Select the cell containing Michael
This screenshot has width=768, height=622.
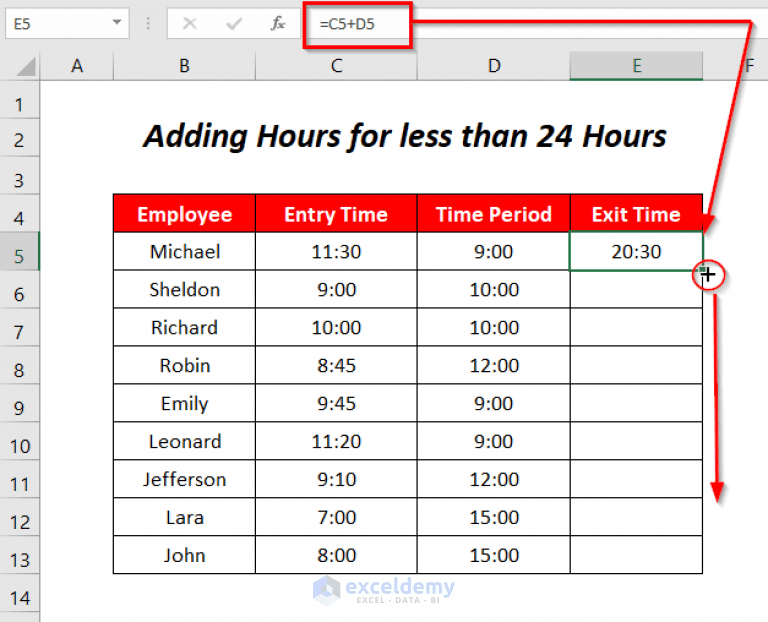tap(184, 251)
